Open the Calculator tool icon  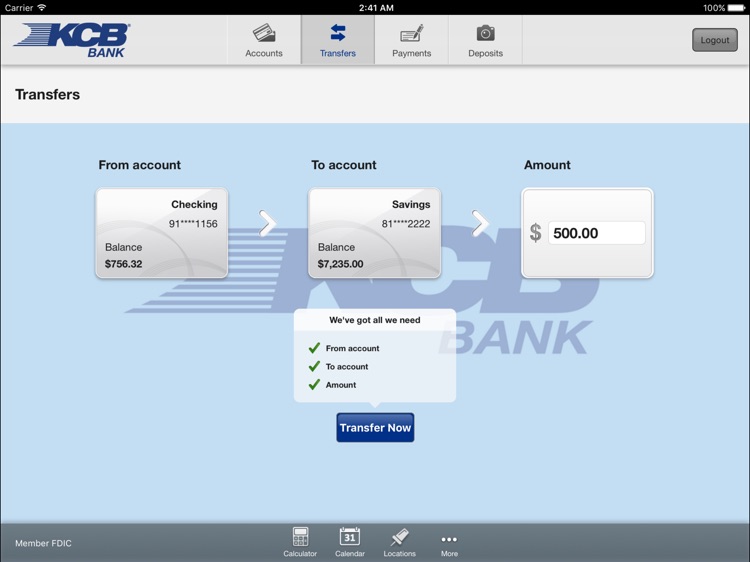click(x=300, y=537)
